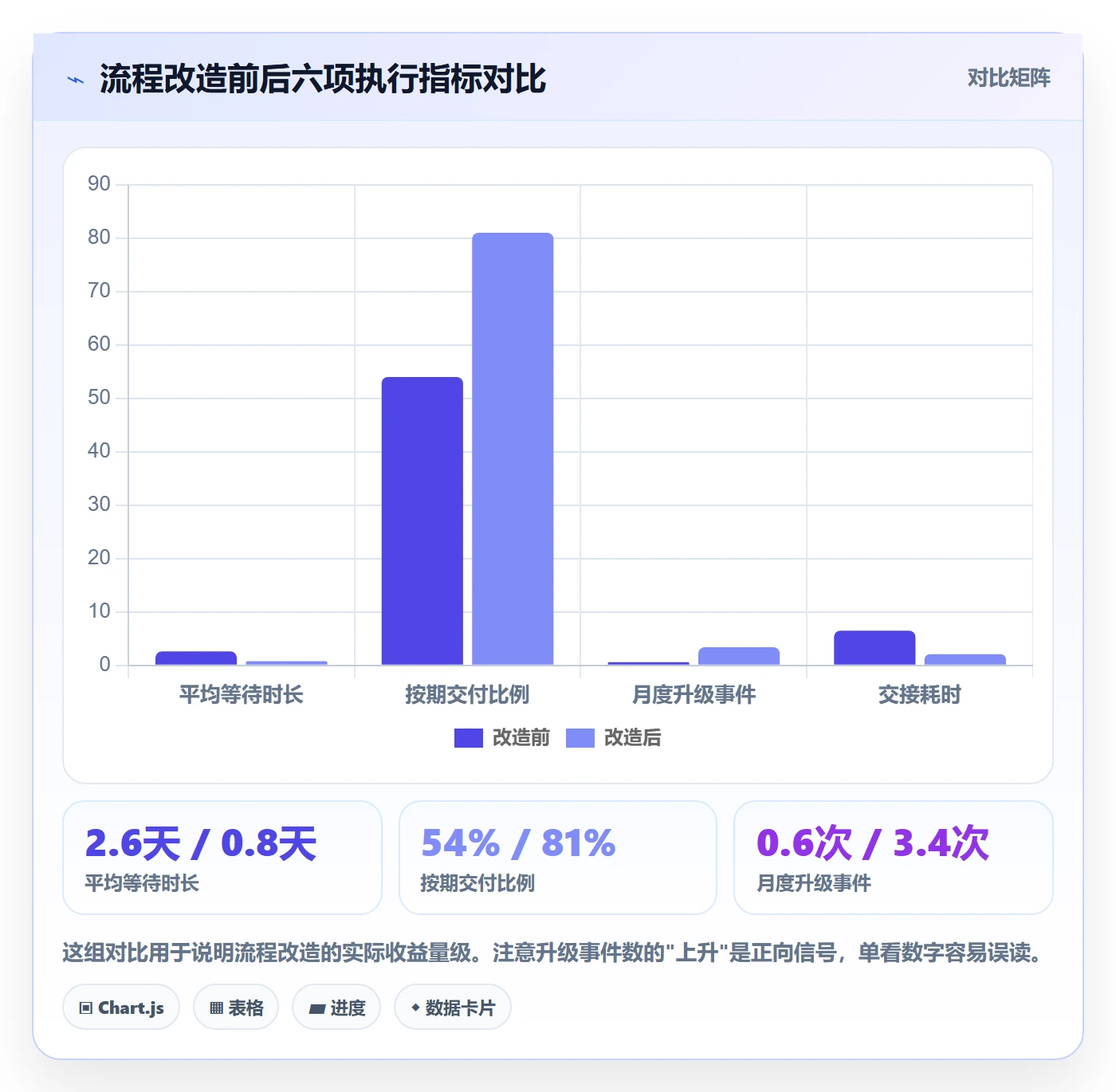Click the 改造后 legend label text
Screen dimensions: 1116x1092
point(633,738)
